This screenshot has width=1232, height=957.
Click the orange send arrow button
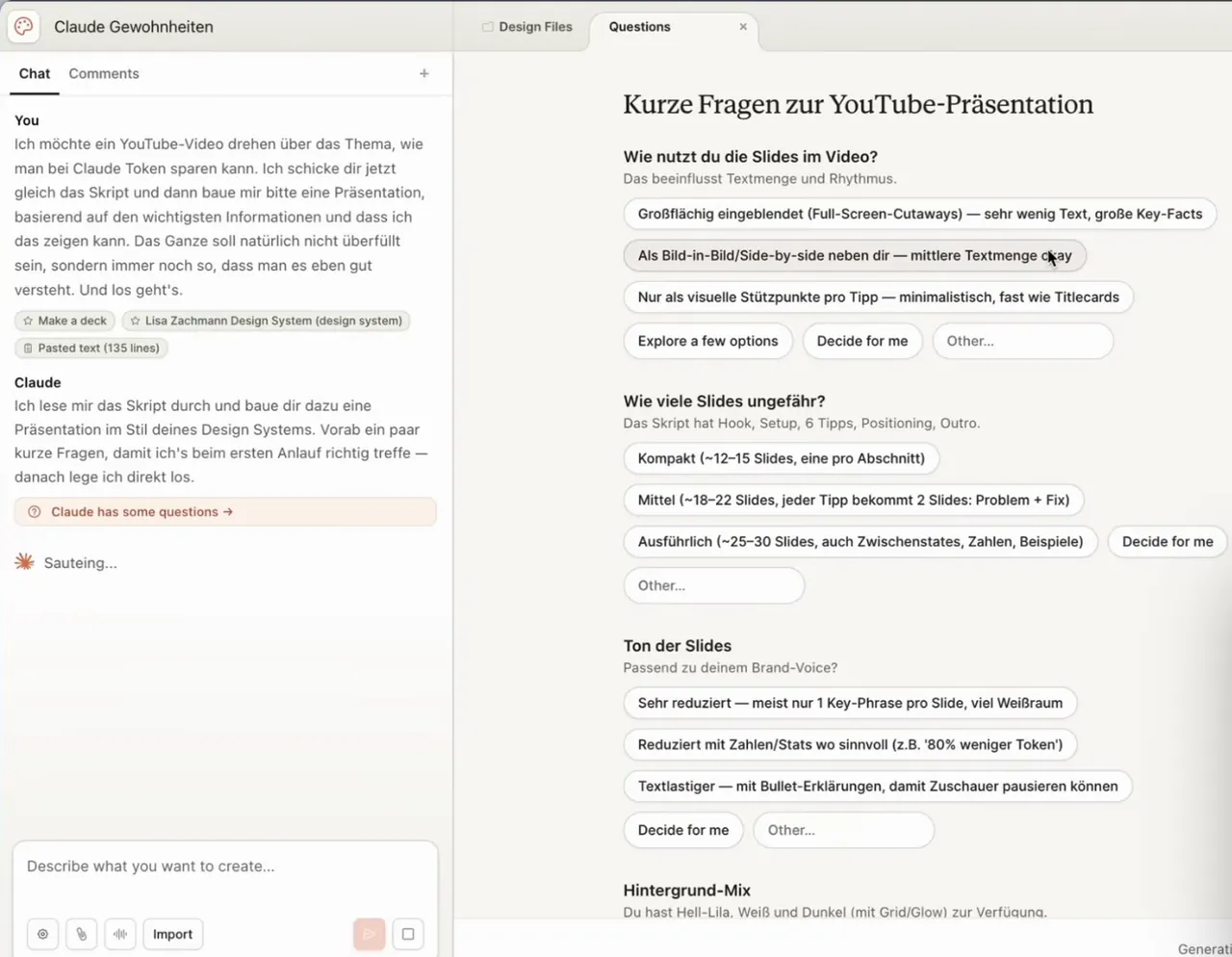pos(370,934)
